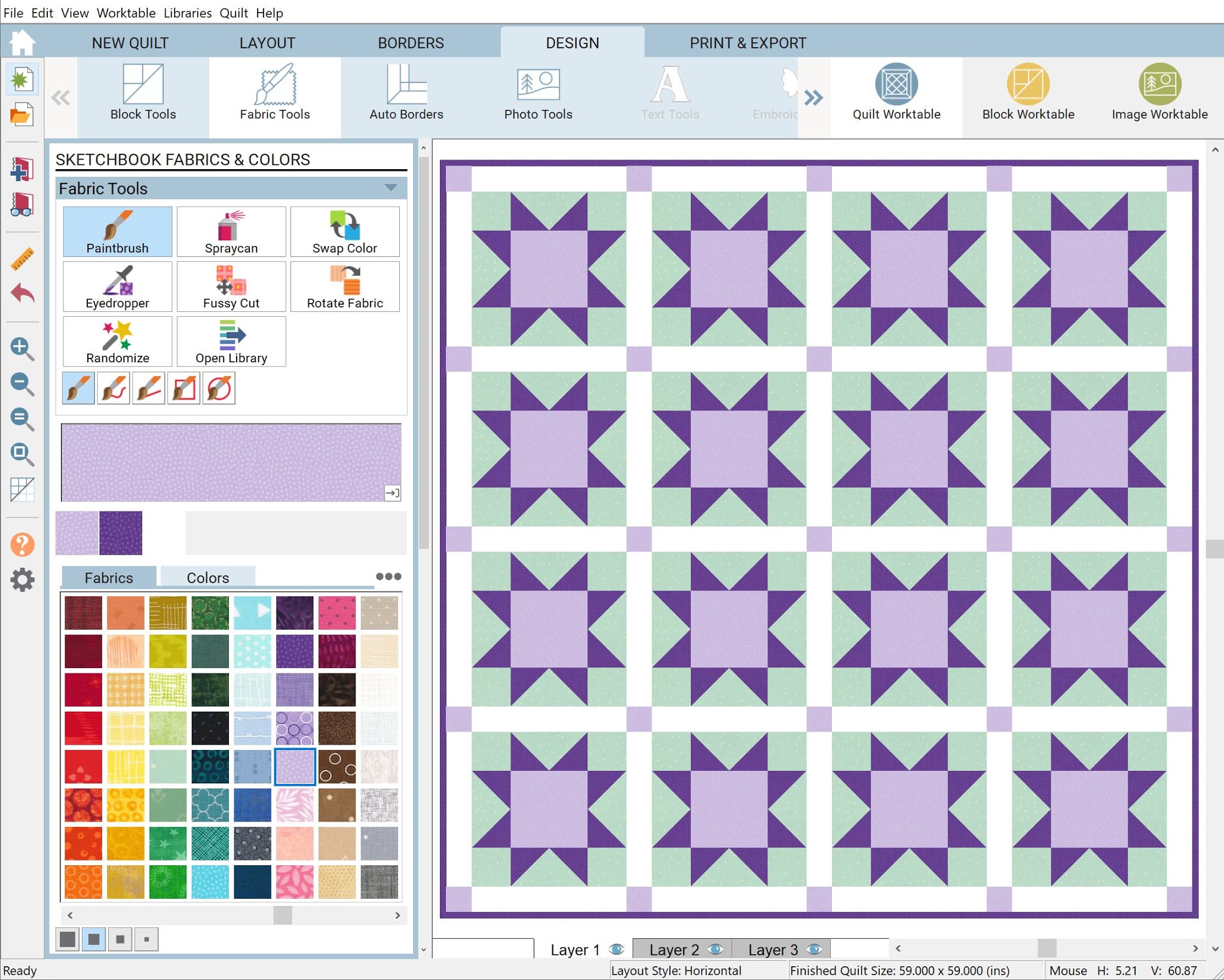Open the Libraries menu

[187, 13]
